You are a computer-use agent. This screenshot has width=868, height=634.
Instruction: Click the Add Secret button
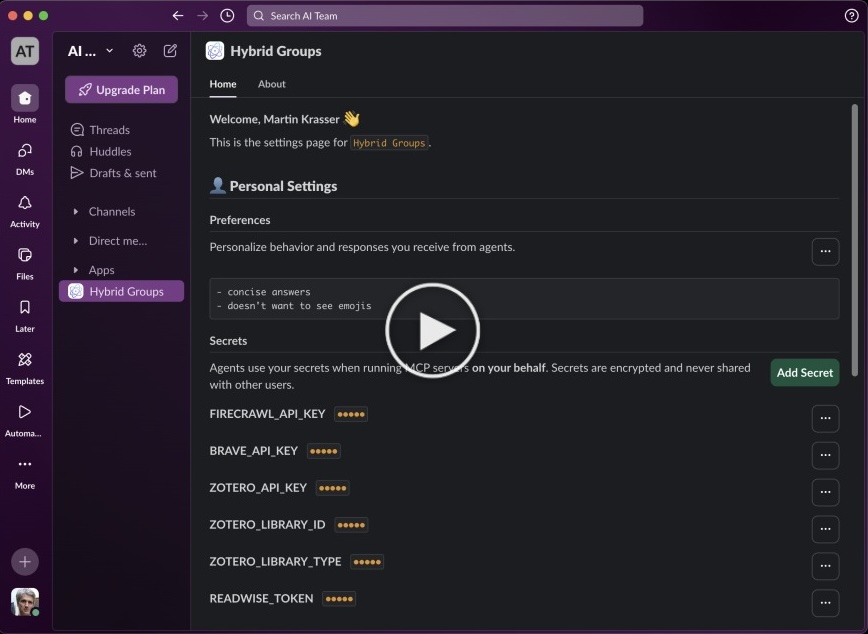pyautogui.click(x=805, y=373)
